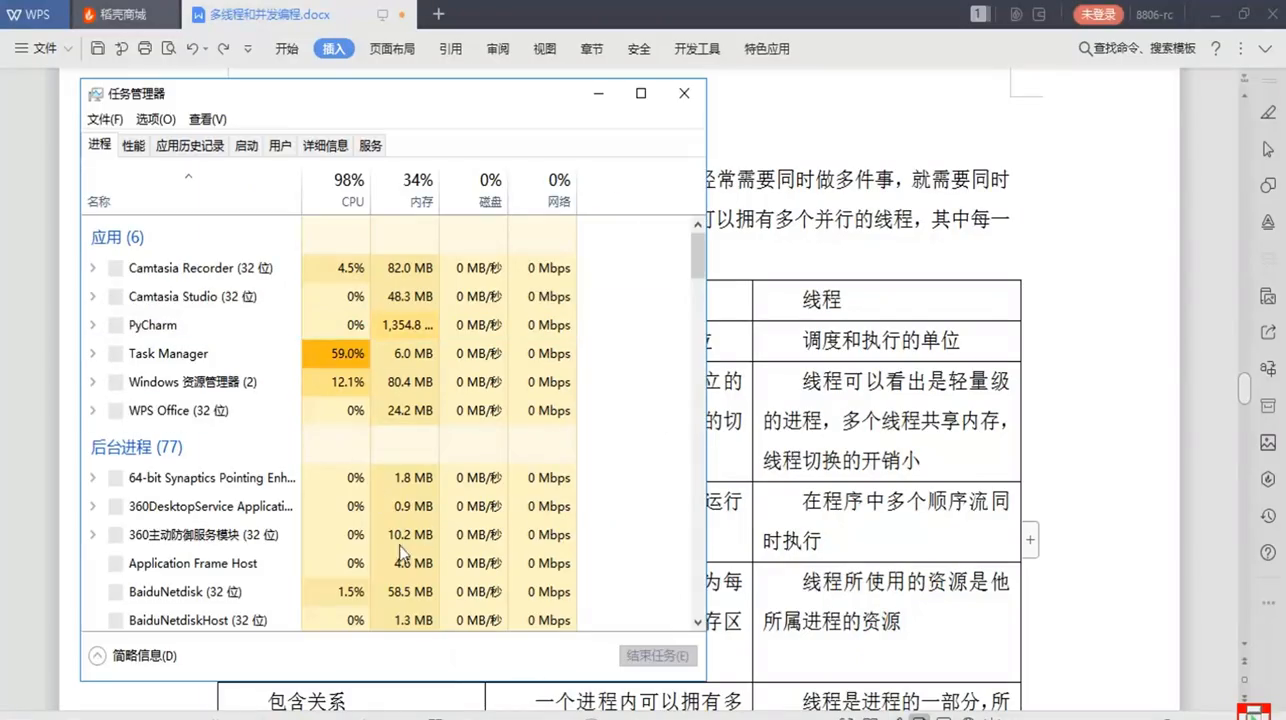This screenshot has width=1286, height=720.
Task: Open print preview icon in WPS toolbar
Action: (x=169, y=48)
